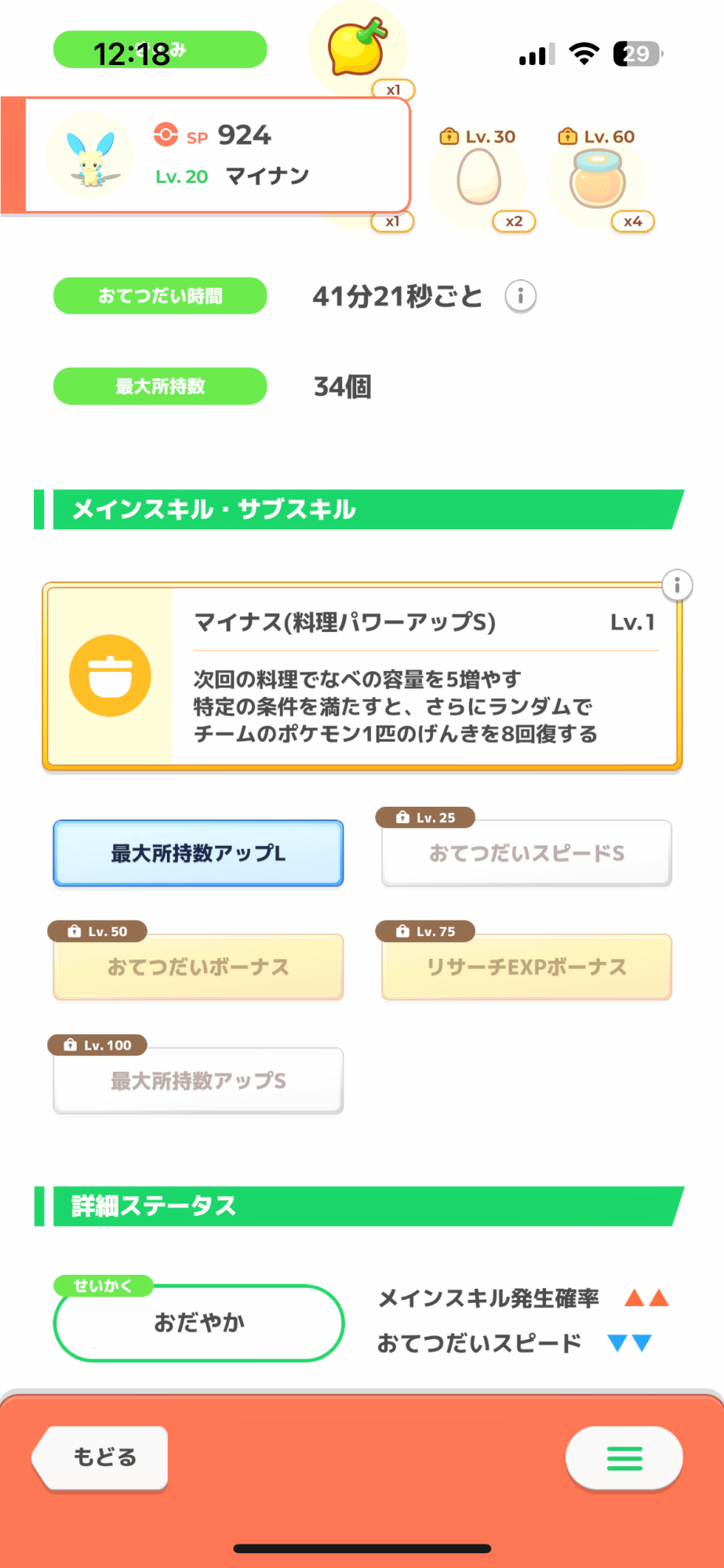This screenshot has height=1568, width=724.
Task: Tap locked Lv. 100 最大所持数アップS skill
Action: pos(198,1080)
